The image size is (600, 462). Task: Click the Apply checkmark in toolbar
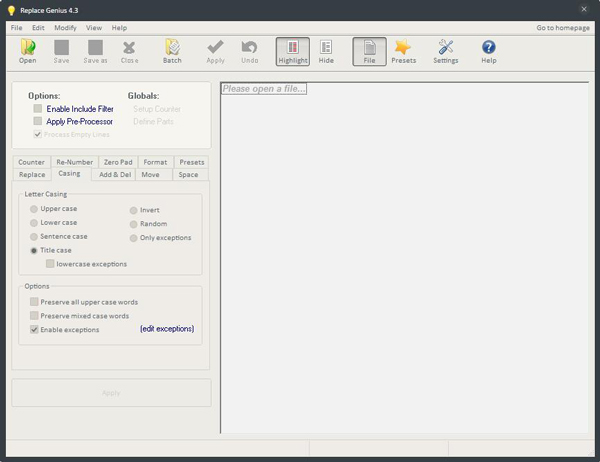pyautogui.click(x=215, y=51)
